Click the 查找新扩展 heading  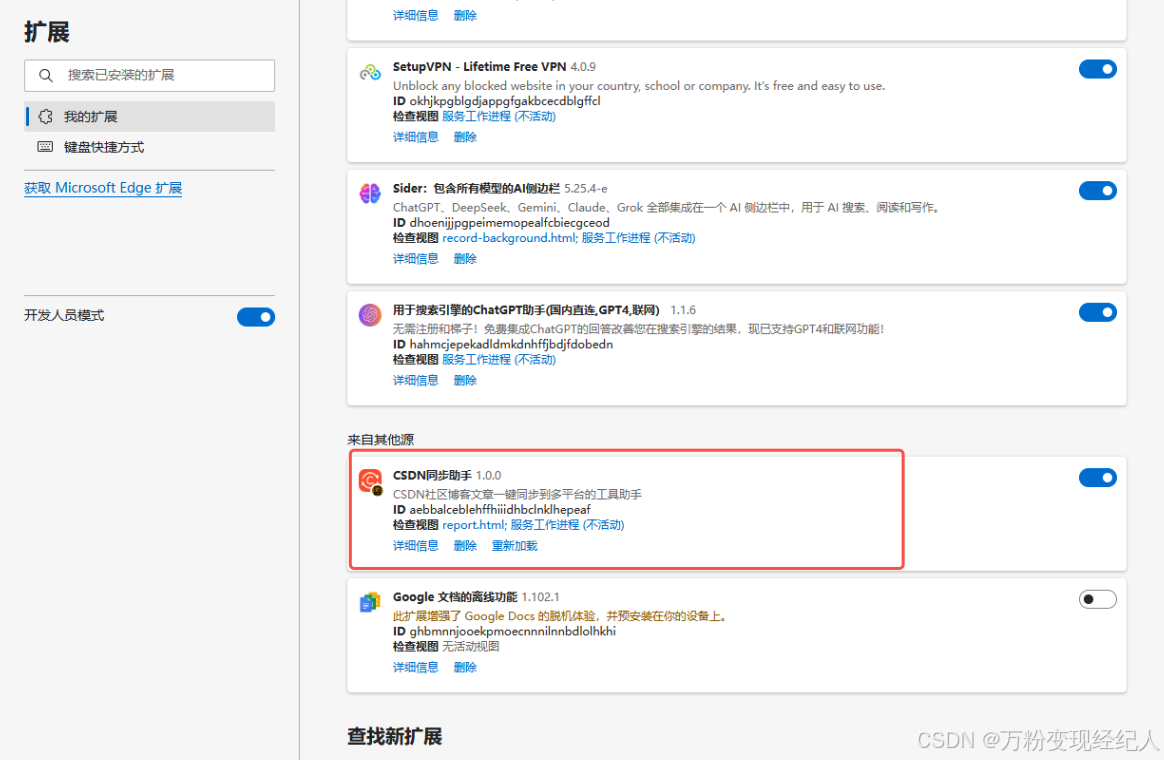tap(395, 737)
